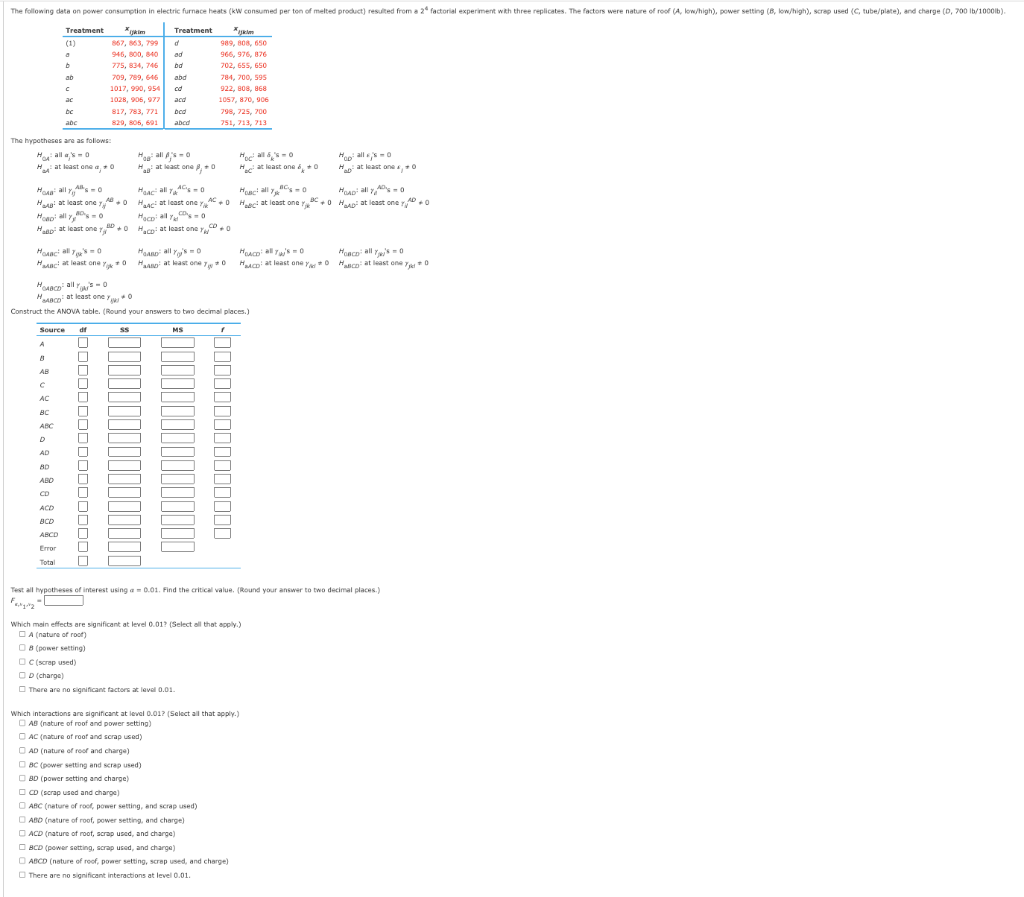Viewport: 1024px width, 897px height.
Task: Click MS field for source A
Action: (178, 343)
